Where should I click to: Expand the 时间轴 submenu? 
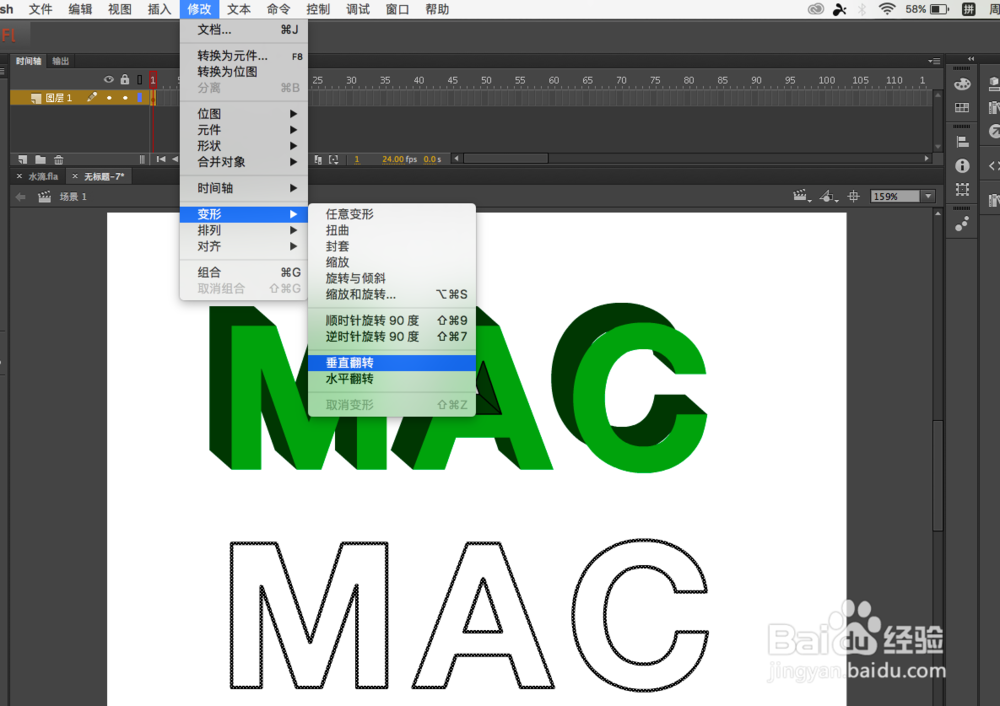[244, 188]
